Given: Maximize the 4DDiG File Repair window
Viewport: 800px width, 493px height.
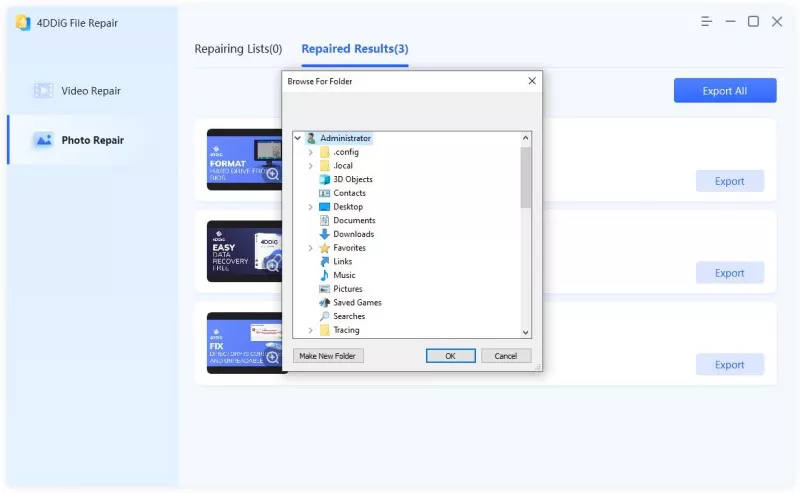Looking at the screenshot, I should coord(754,21).
